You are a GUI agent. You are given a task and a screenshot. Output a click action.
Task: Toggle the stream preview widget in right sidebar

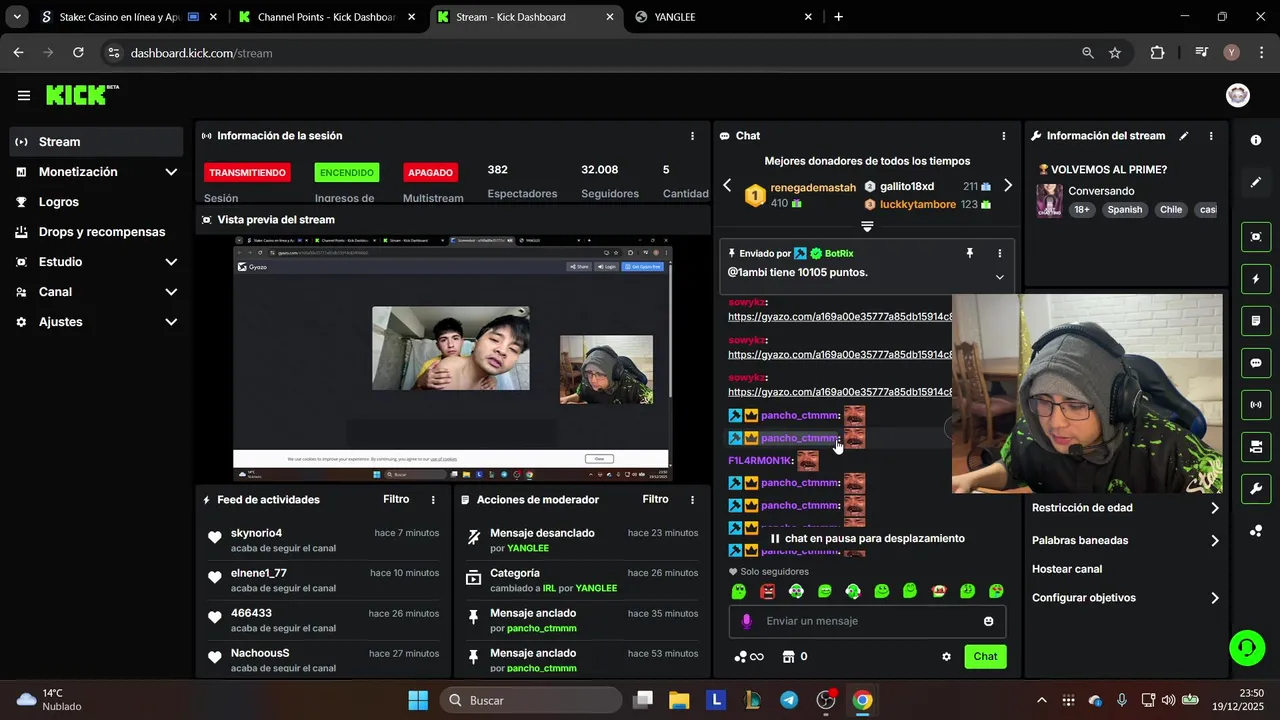pos(1256,237)
